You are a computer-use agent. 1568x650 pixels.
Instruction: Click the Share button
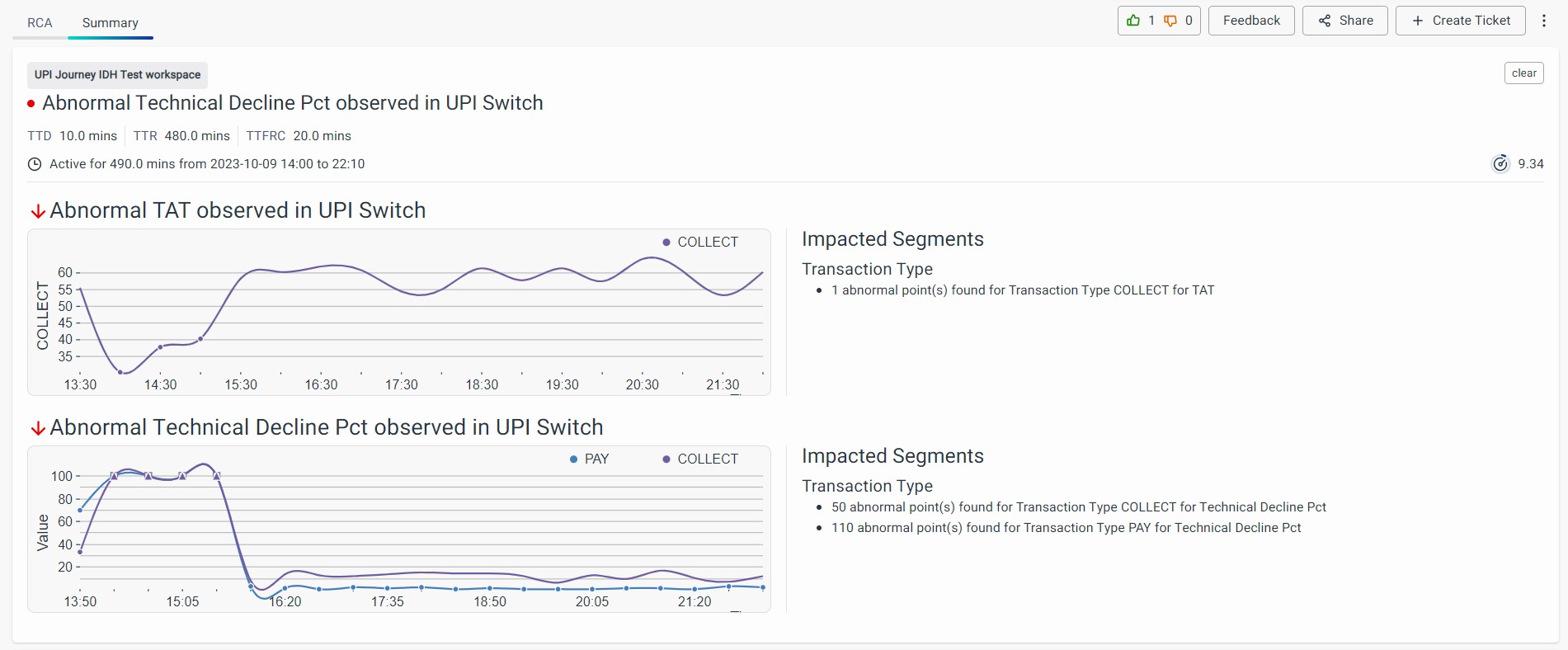pos(1344,21)
